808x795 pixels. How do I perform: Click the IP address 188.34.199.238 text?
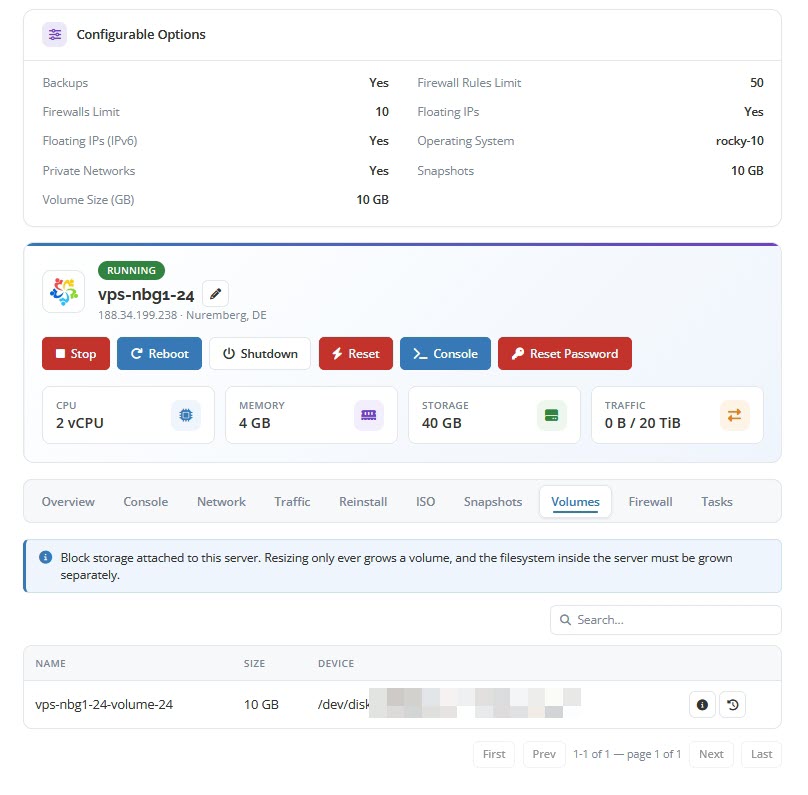pyautogui.click(x=138, y=315)
